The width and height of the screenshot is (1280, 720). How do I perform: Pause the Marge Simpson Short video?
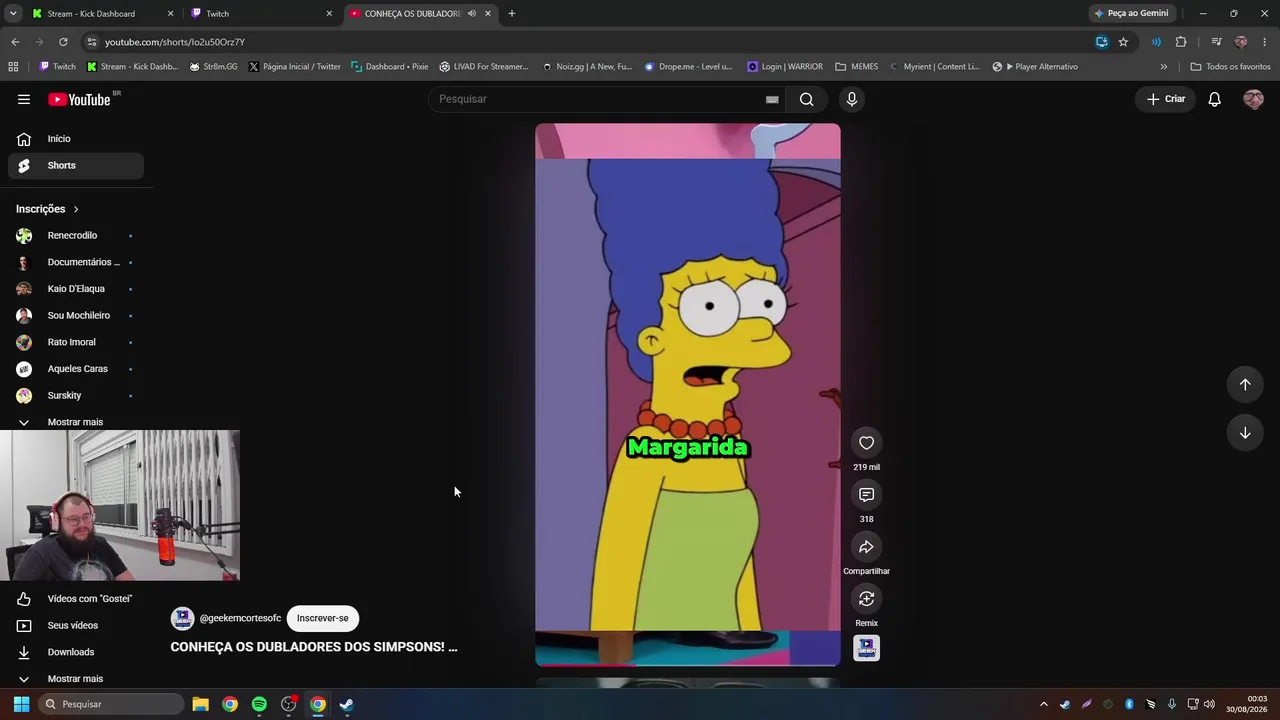(x=688, y=395)
